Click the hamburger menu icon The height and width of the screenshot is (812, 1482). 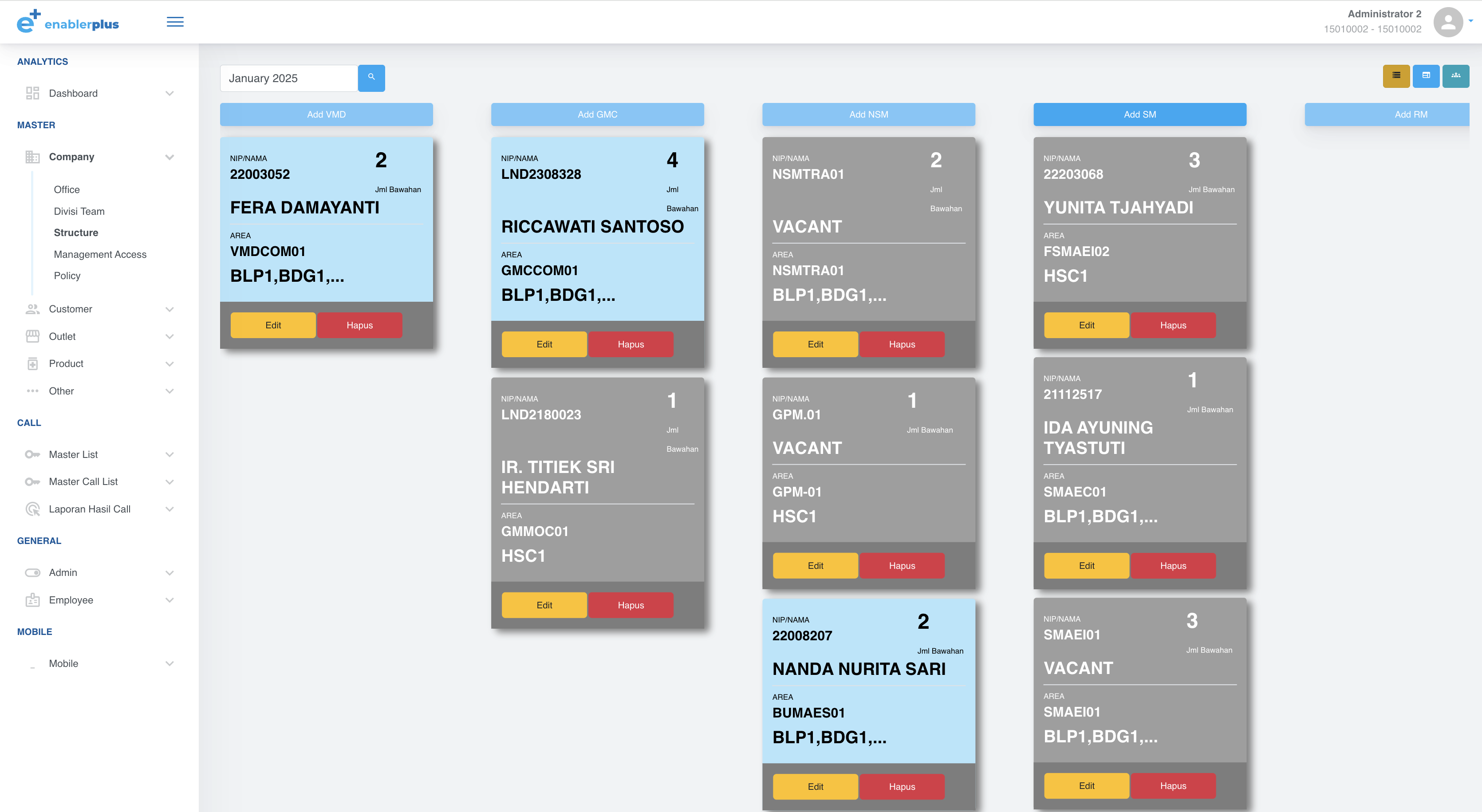175,22
